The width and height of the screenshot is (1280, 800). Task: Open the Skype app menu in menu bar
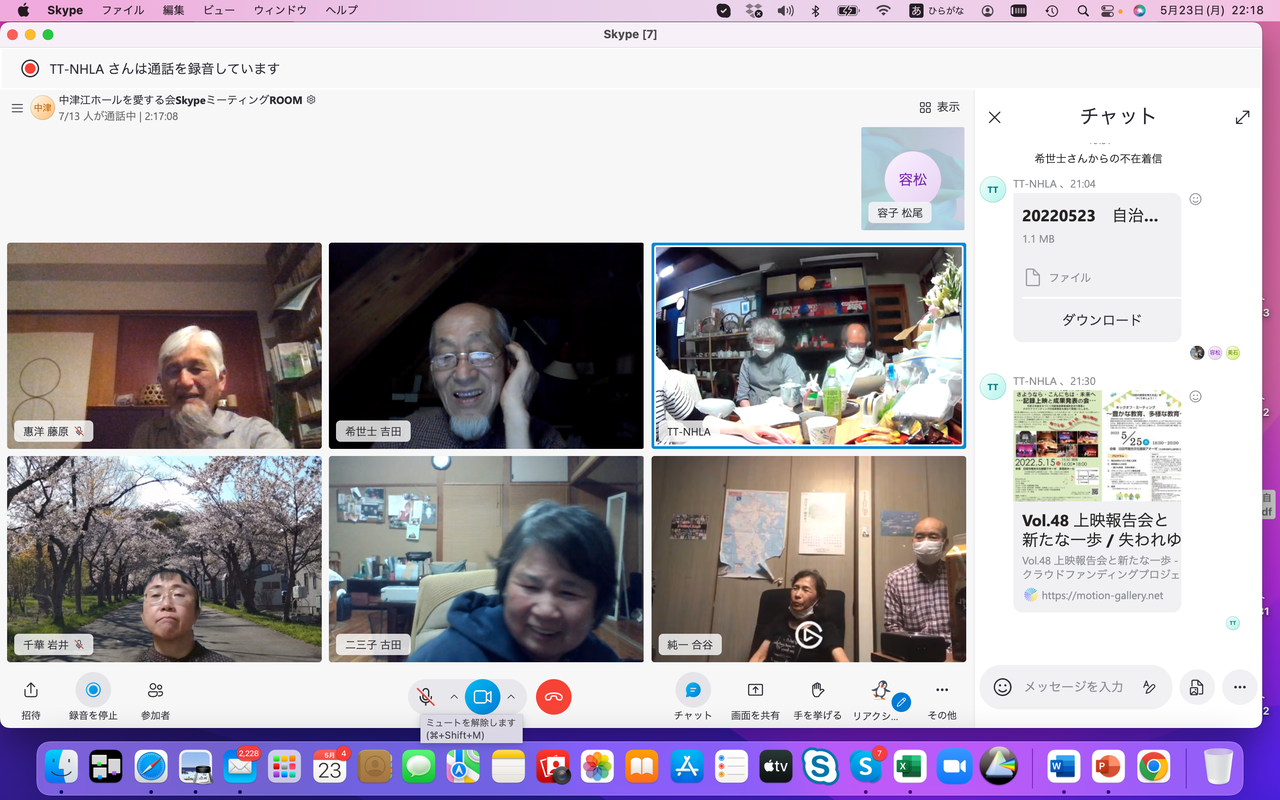(x=65, y=10)
